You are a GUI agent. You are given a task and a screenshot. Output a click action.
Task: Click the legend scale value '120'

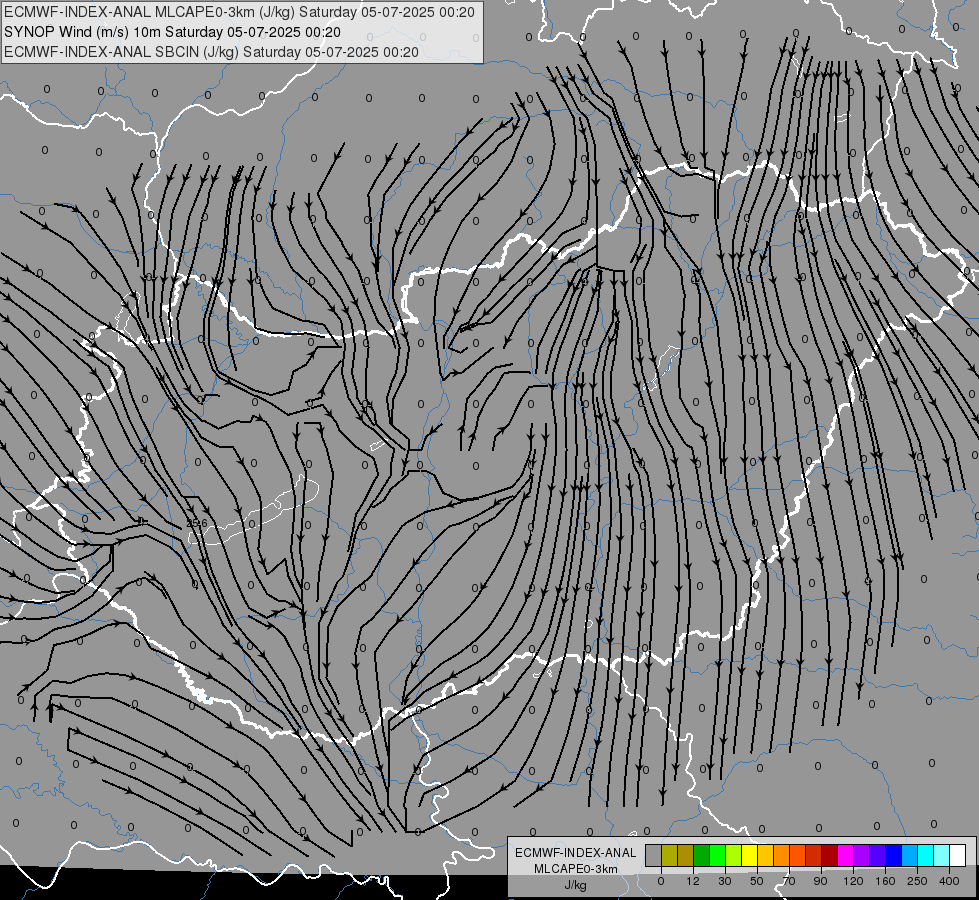coord(853,881)
